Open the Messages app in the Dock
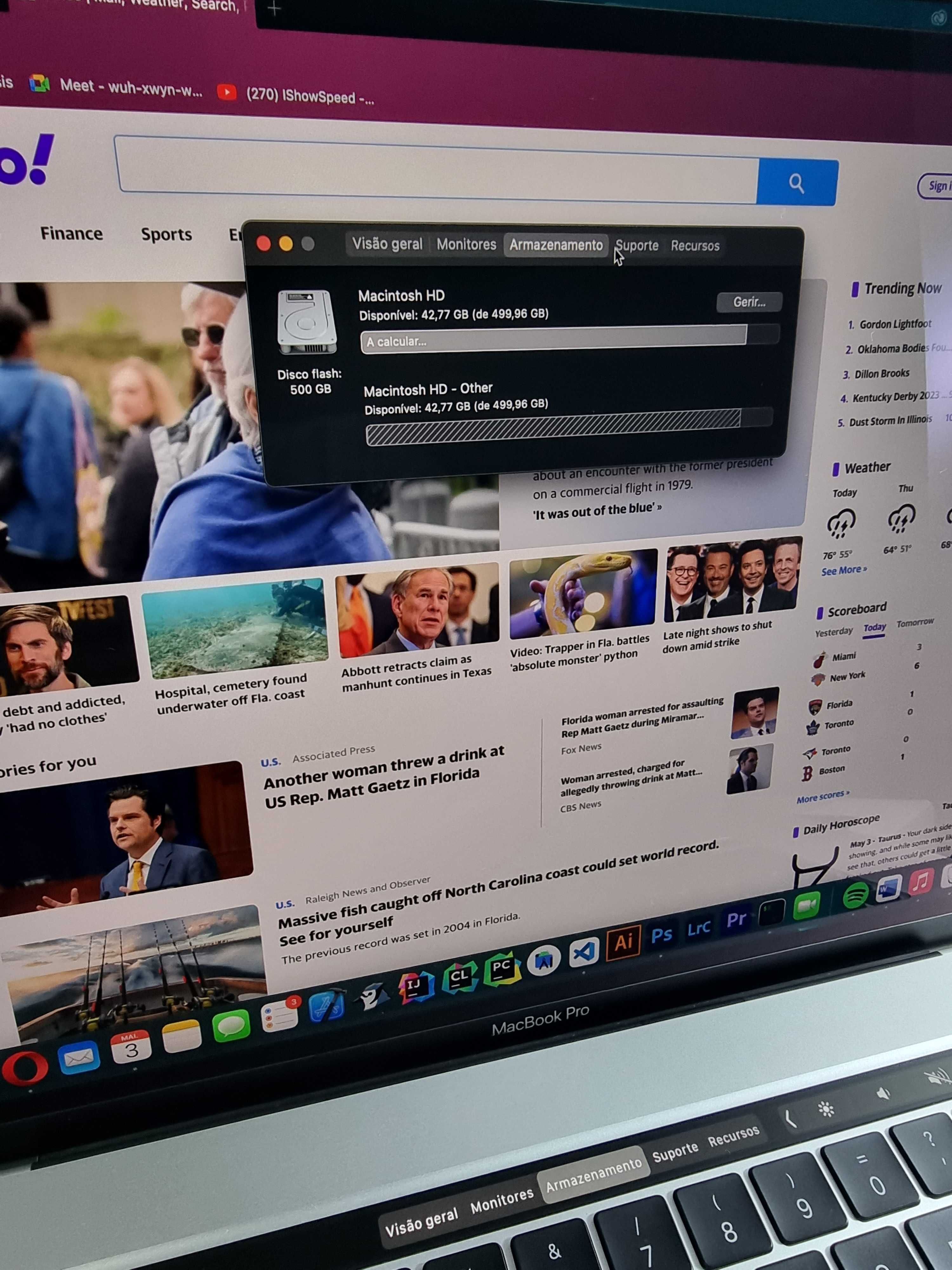Image resolution: width=952 pixels, height=1270 pixels. (231, 1026)
